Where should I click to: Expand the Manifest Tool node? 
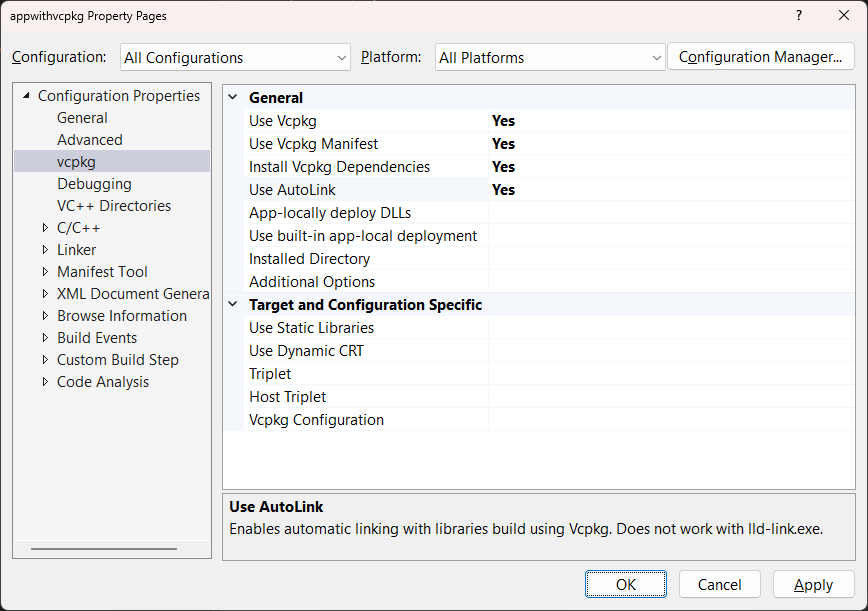click(x=45, y=272)
